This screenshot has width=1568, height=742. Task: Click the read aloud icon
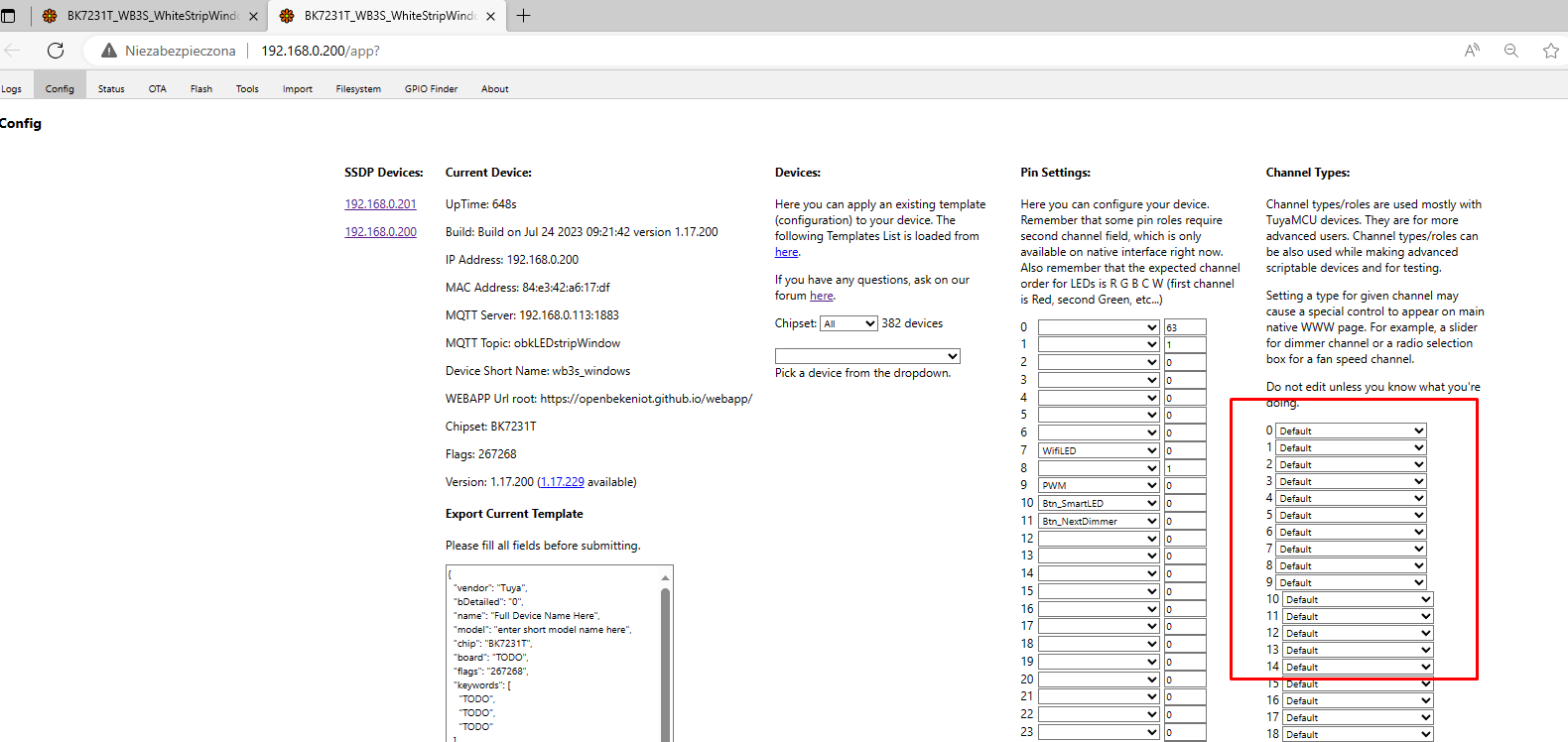point(1472,51)
